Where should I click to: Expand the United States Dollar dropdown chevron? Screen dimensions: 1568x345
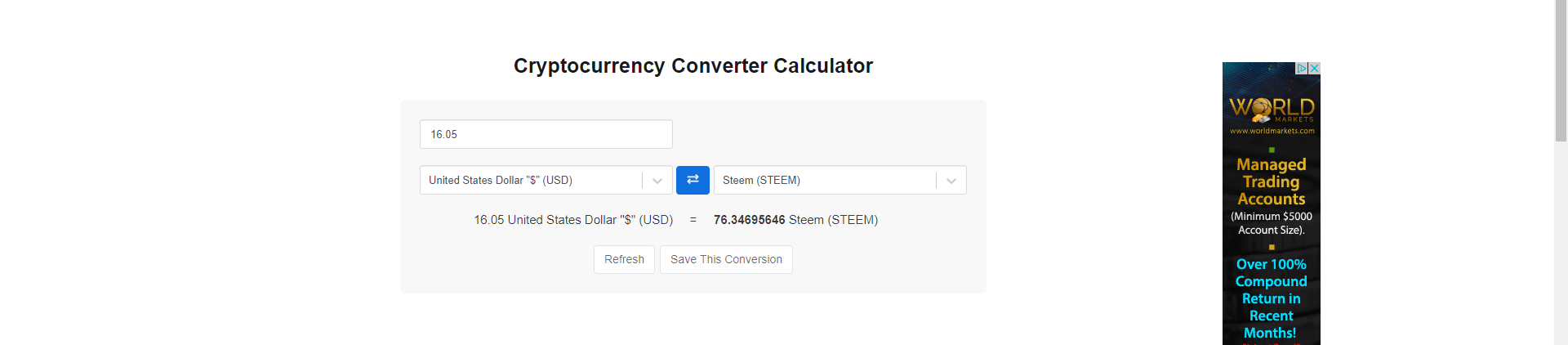pyautogui.click(x=657, y=181)
